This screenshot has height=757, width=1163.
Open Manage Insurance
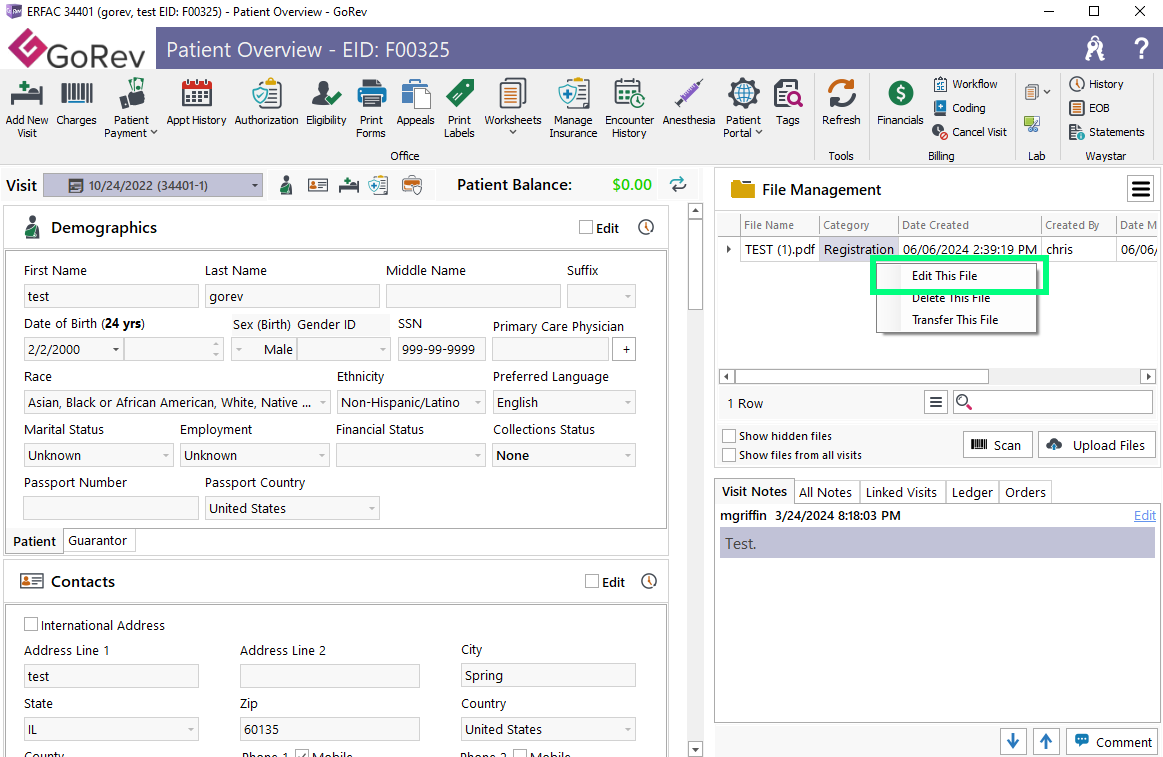[x=573, y=109]
